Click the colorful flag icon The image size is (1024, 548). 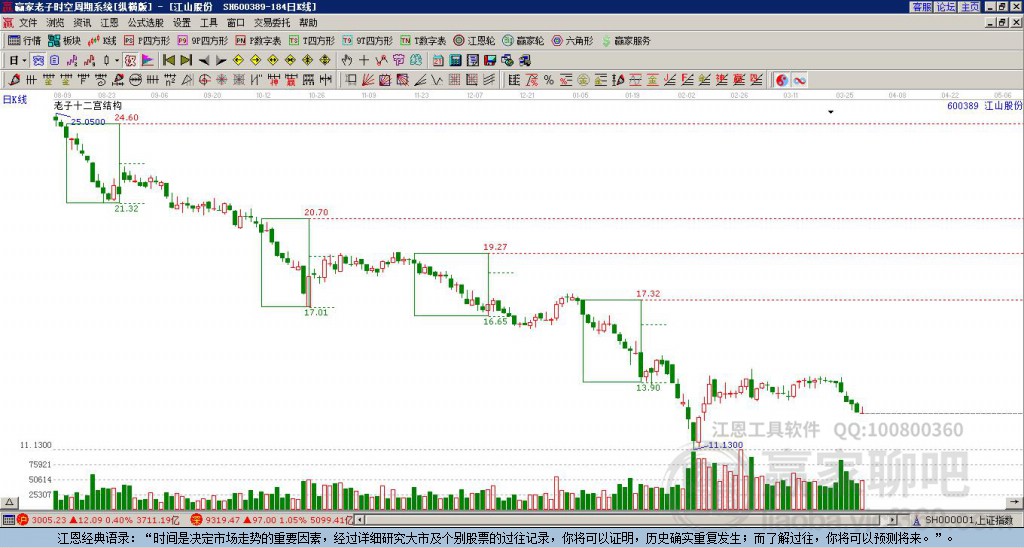pos(148,61)
